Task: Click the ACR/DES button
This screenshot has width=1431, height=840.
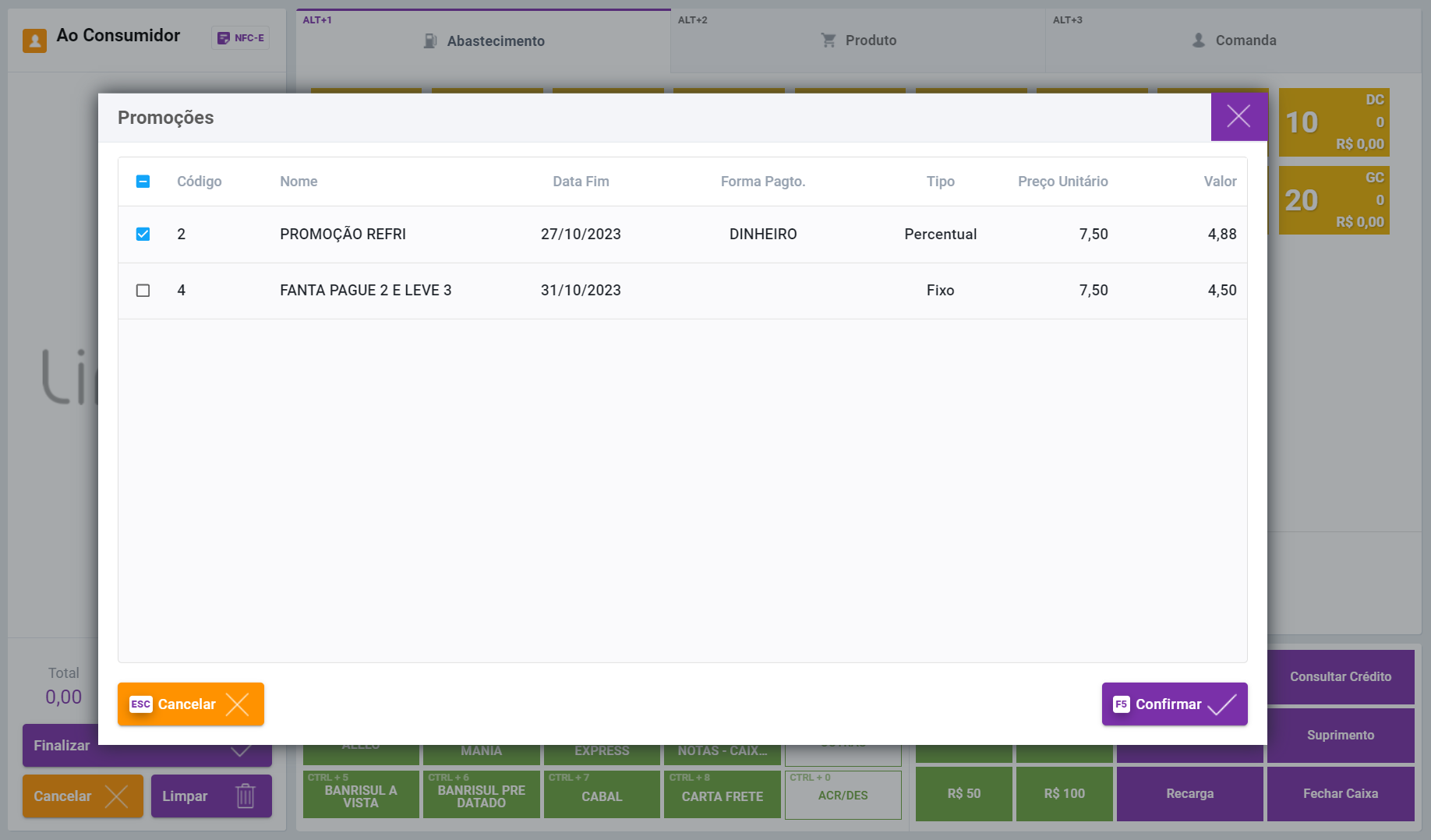Action: 843,795
